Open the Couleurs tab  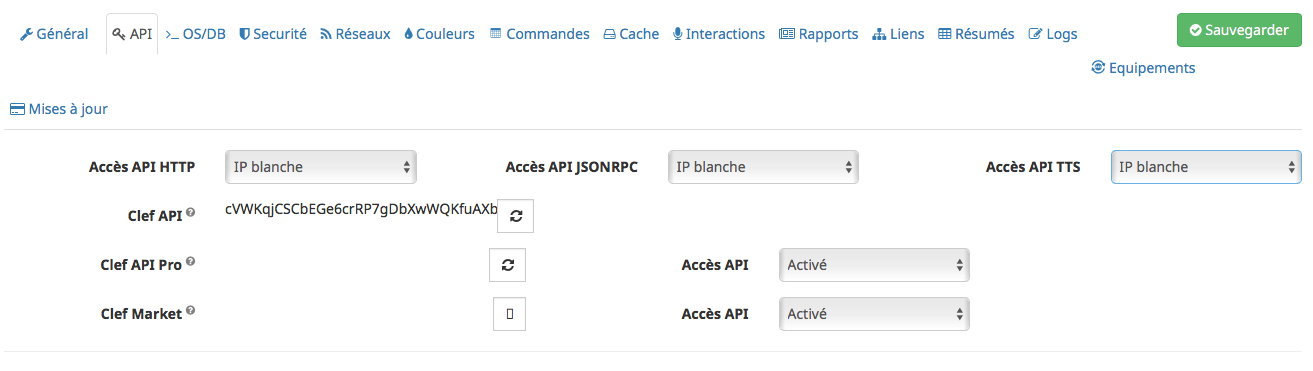tap(439, 34)
